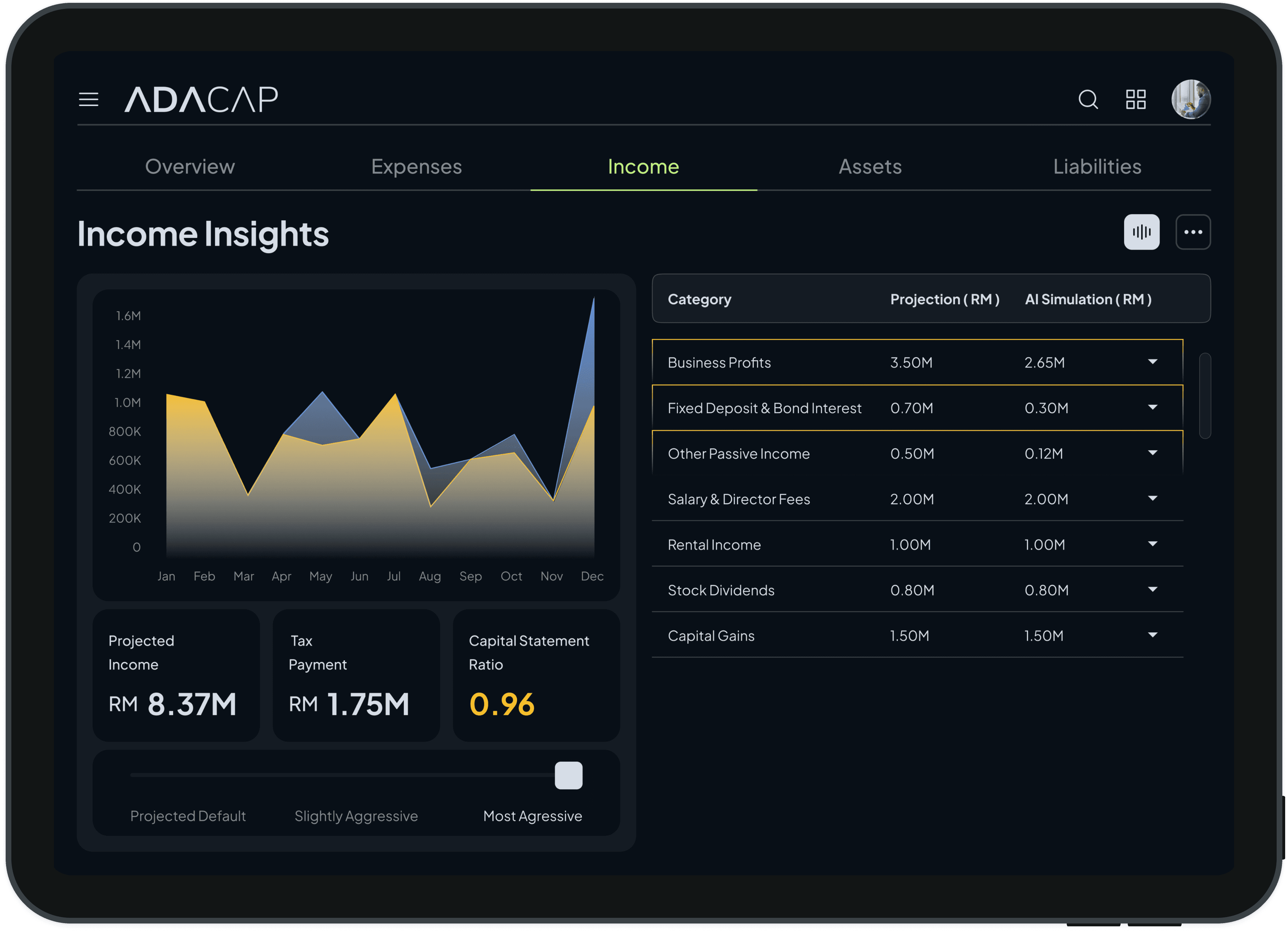Screen dimensions: 1288x932
Task: Expand the Business Profits row
Action: click(1152, 362)
